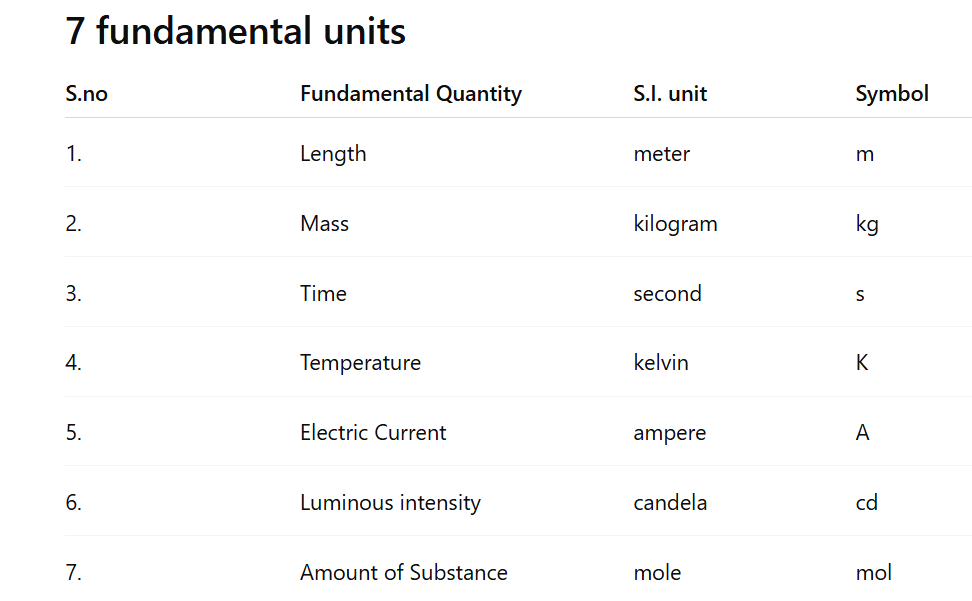Click the "Mass" quantity cell
The width and height of the screenshot is (972, 601).
[x=324, y=224]
